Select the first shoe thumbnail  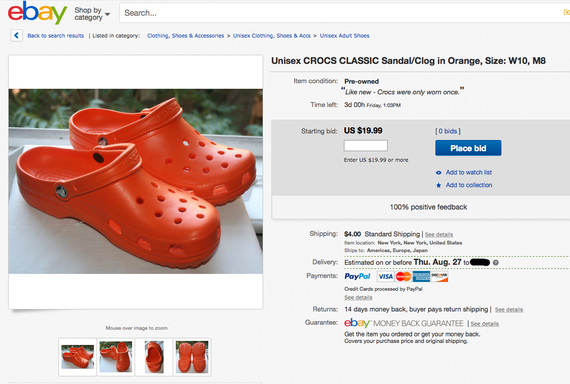77,357
